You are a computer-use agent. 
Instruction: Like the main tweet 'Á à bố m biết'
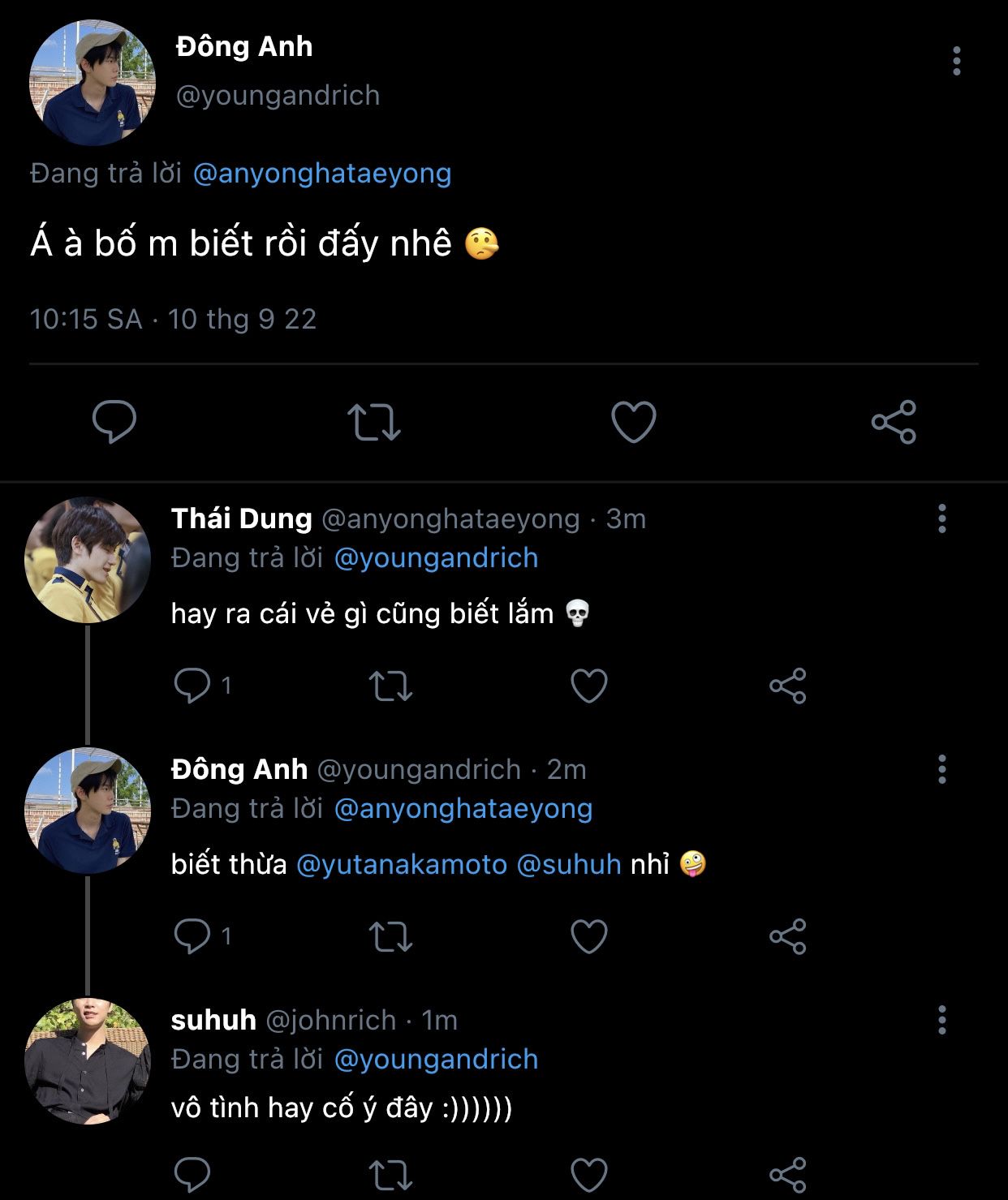pyautogui.click(x=633, y=422)
